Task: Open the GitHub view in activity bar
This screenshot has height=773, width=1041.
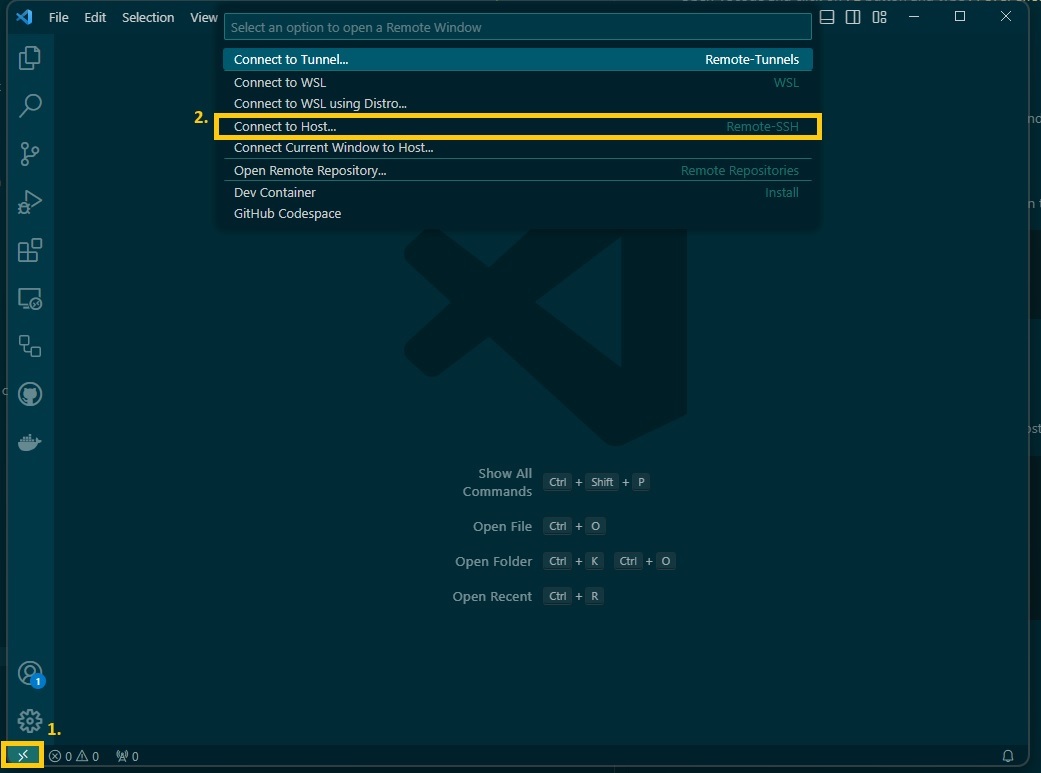Action: pos(30,394)
